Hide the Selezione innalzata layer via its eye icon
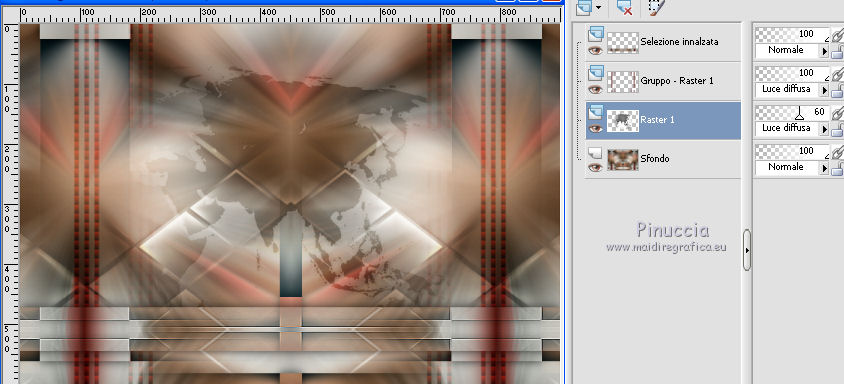844x384 pixels. [x=595, y=50]
